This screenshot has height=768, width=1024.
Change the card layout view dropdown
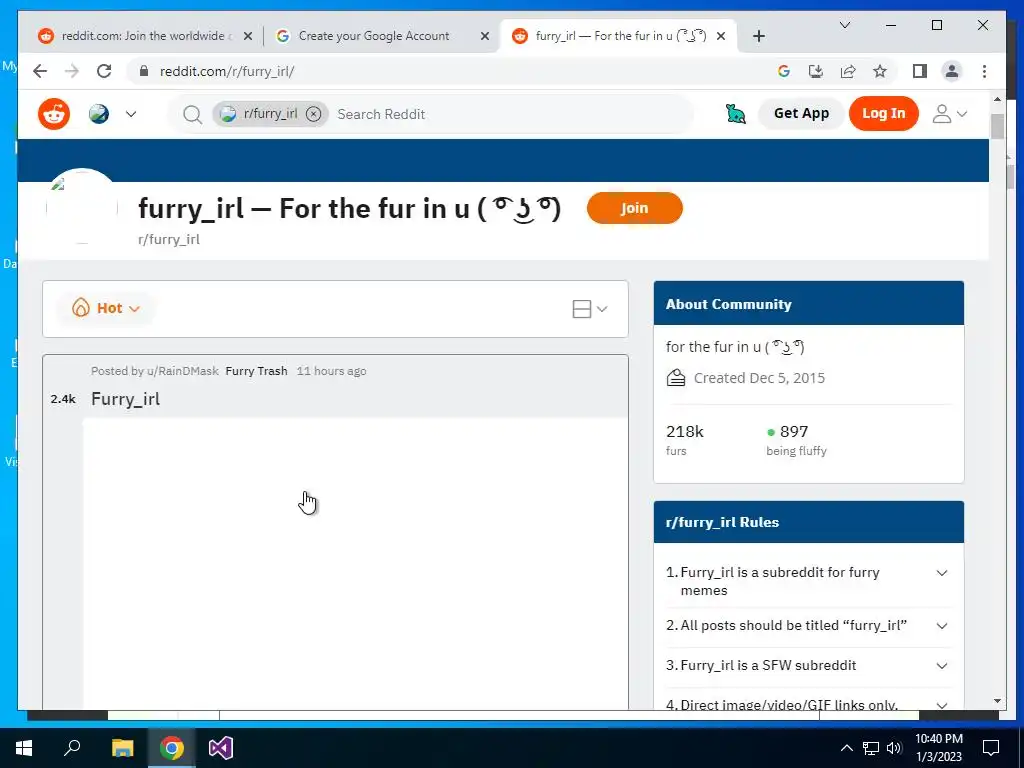click(590, 309)
